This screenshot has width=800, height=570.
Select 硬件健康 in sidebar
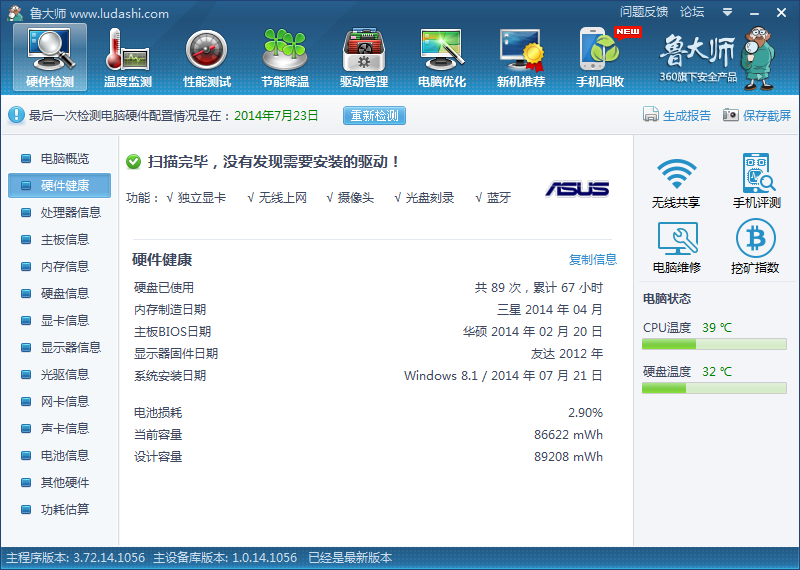(59, 185)
